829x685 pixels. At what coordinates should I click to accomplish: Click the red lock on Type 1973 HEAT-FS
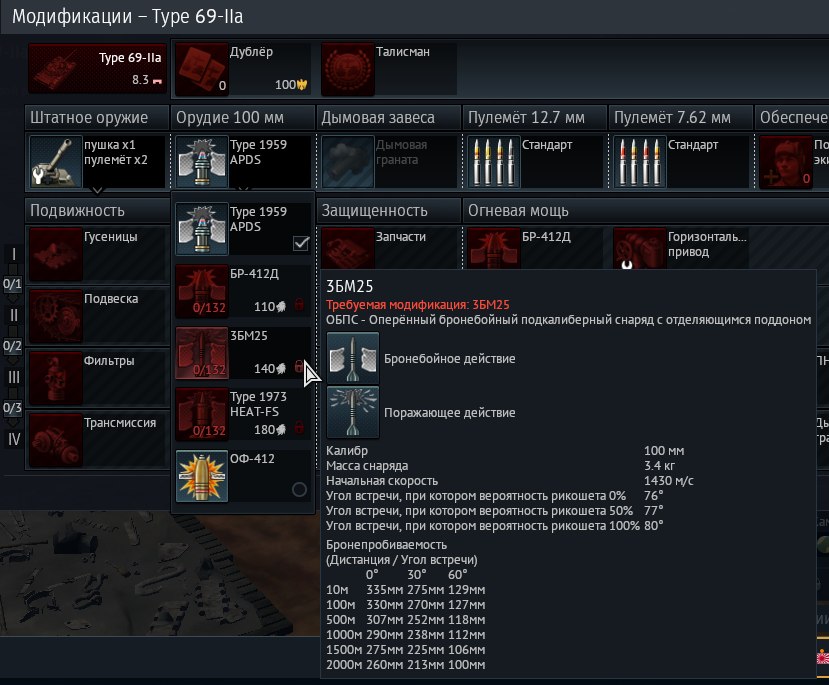click(x=299, y=428)
